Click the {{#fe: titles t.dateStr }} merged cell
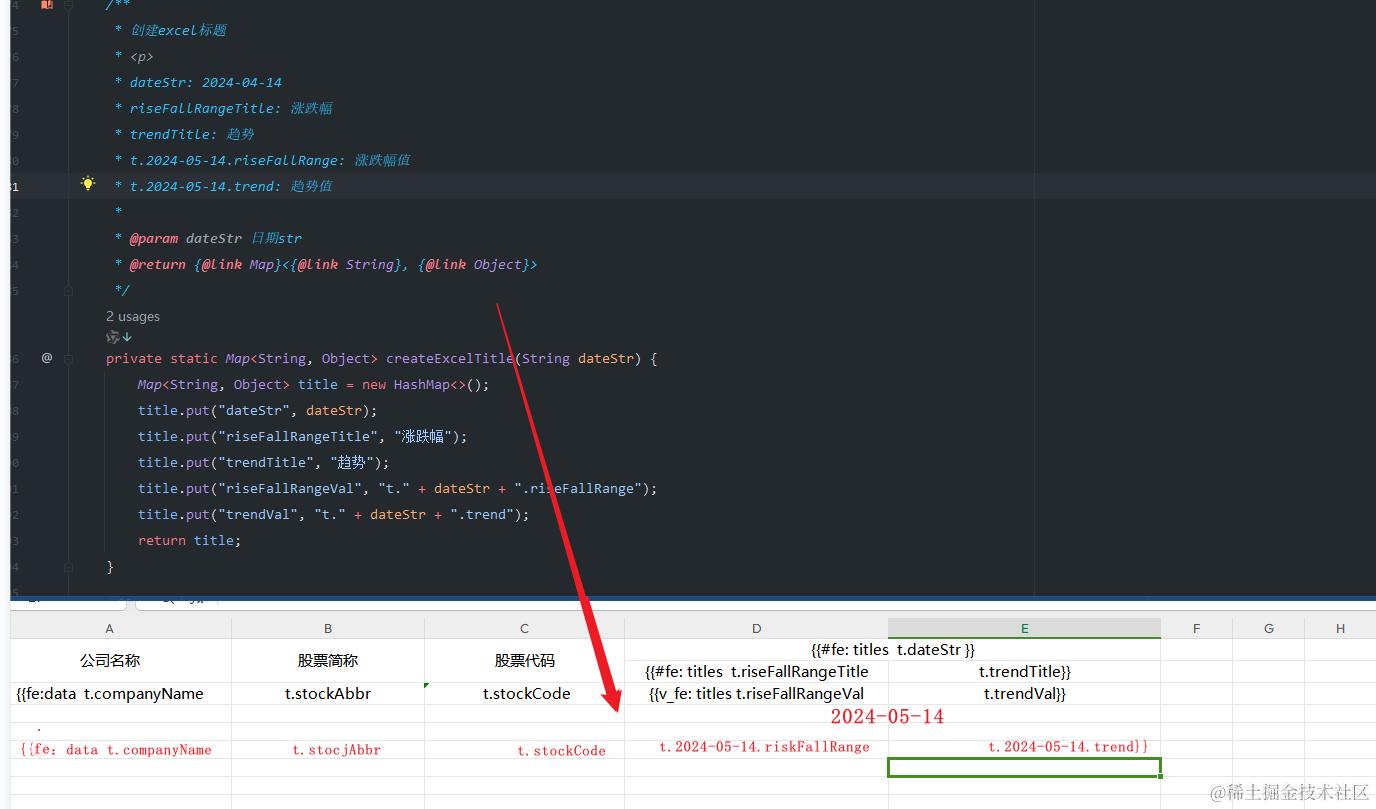Screen dimensions: 1376x809 coord(892,649)
